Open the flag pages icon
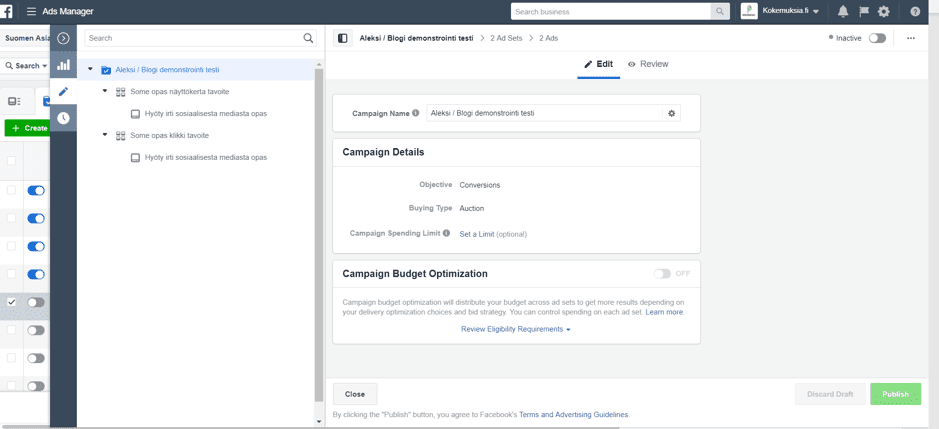 [864, 11]
